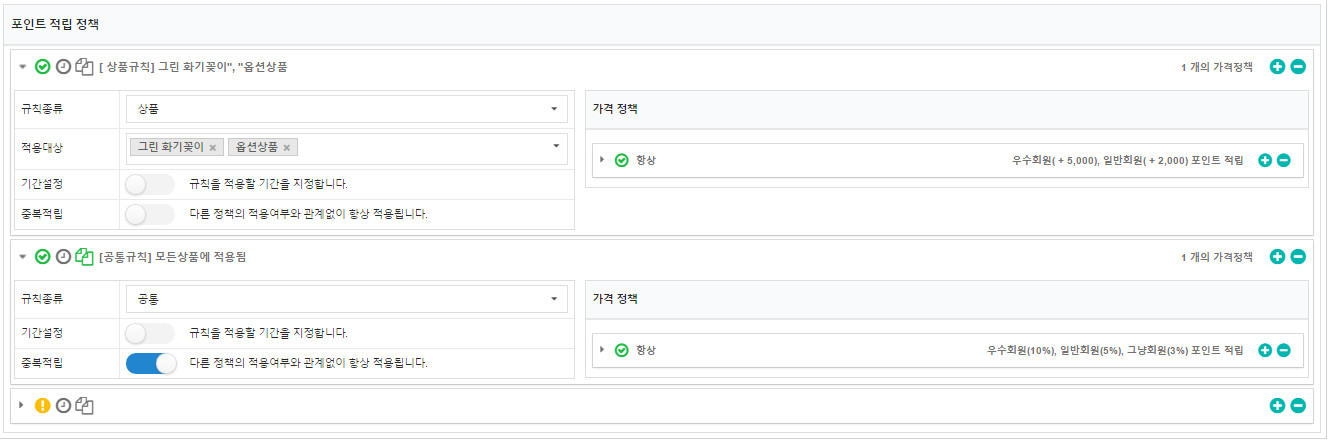Click clock icon on 공통규칙 rule header
Image resolution: width=1328 pixels, height=443 pixels.
(64, 257)
